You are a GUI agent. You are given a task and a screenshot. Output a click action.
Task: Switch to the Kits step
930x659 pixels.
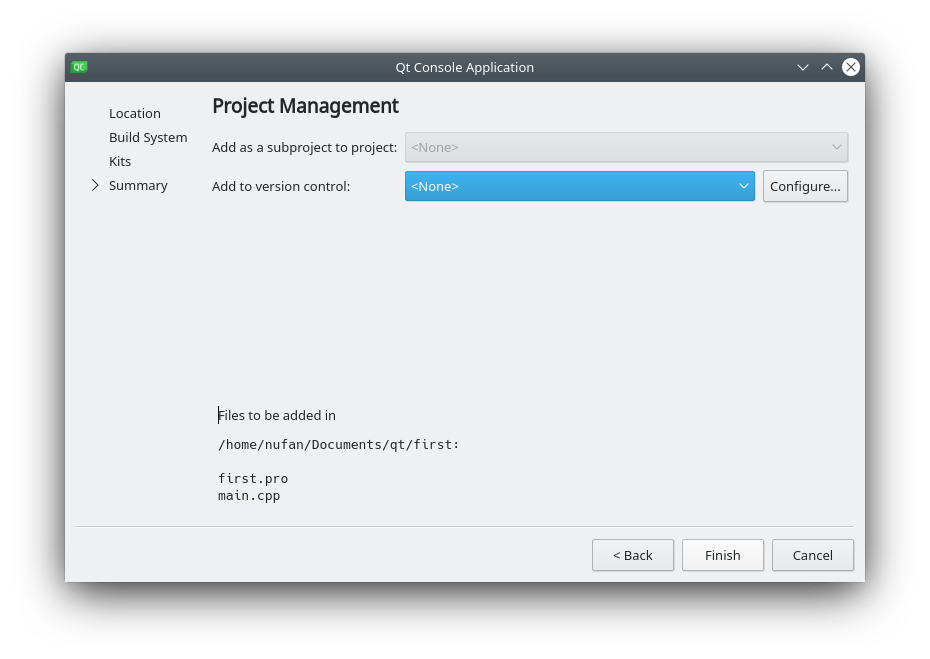120,161
